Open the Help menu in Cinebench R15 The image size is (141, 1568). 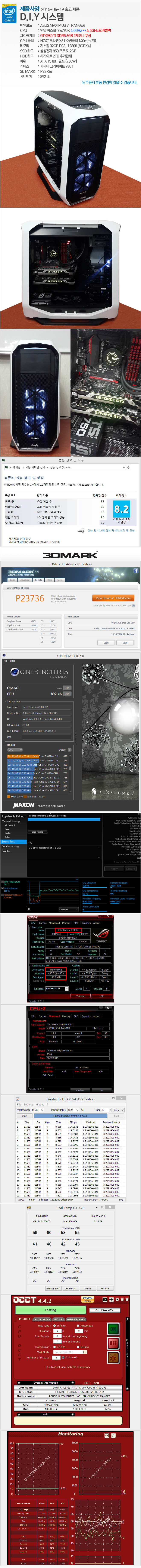[13, 661]
